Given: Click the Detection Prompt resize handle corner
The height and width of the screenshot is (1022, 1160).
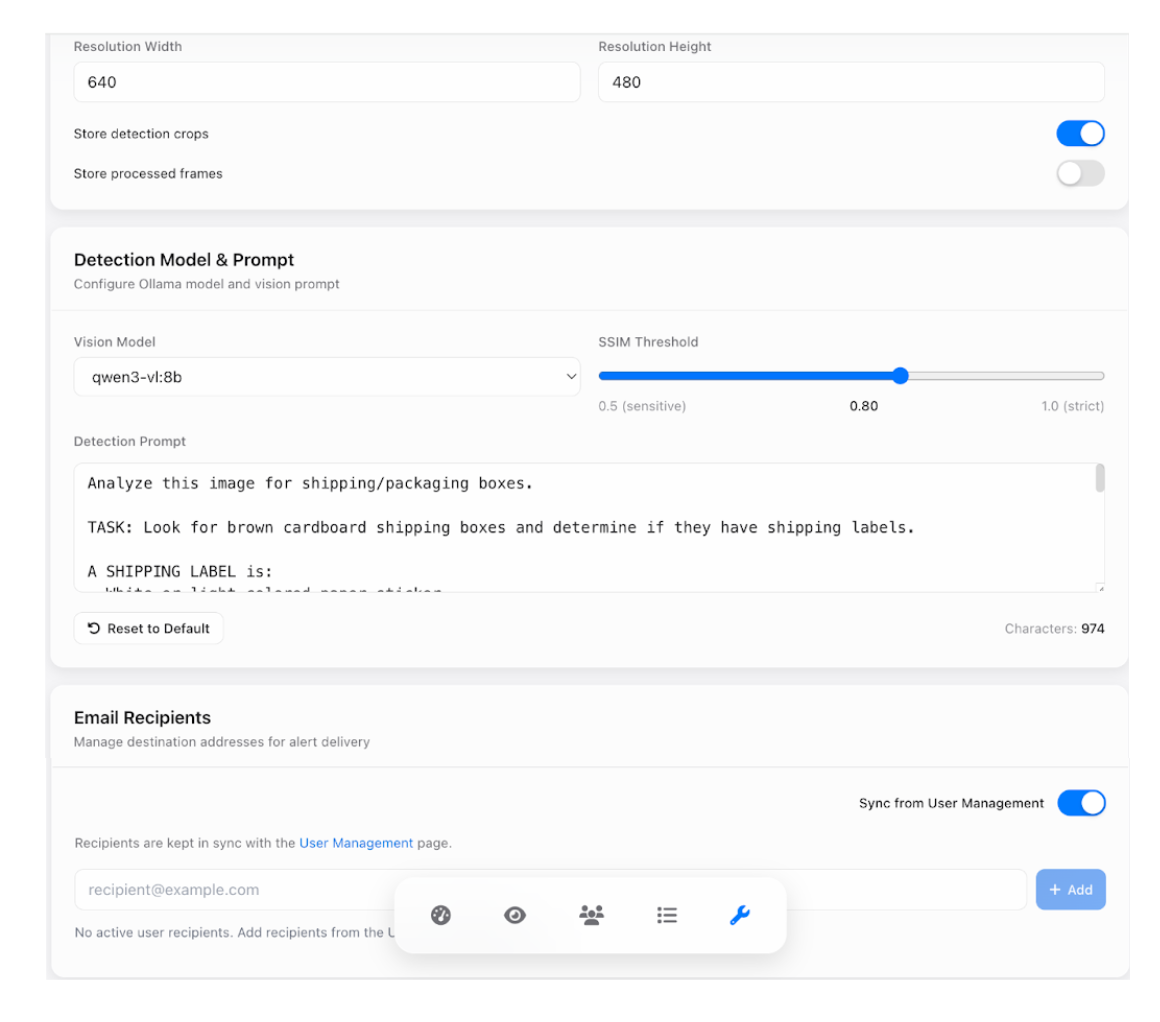Looking at the screenshot, I should click(1099, 587).
